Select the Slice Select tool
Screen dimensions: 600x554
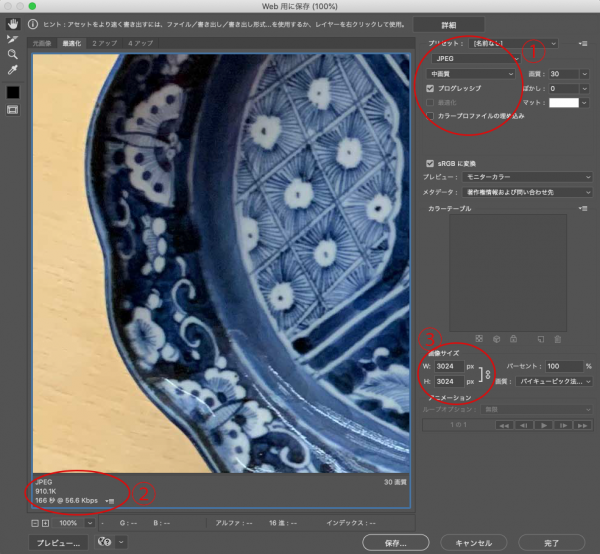[x=13, y=39]
